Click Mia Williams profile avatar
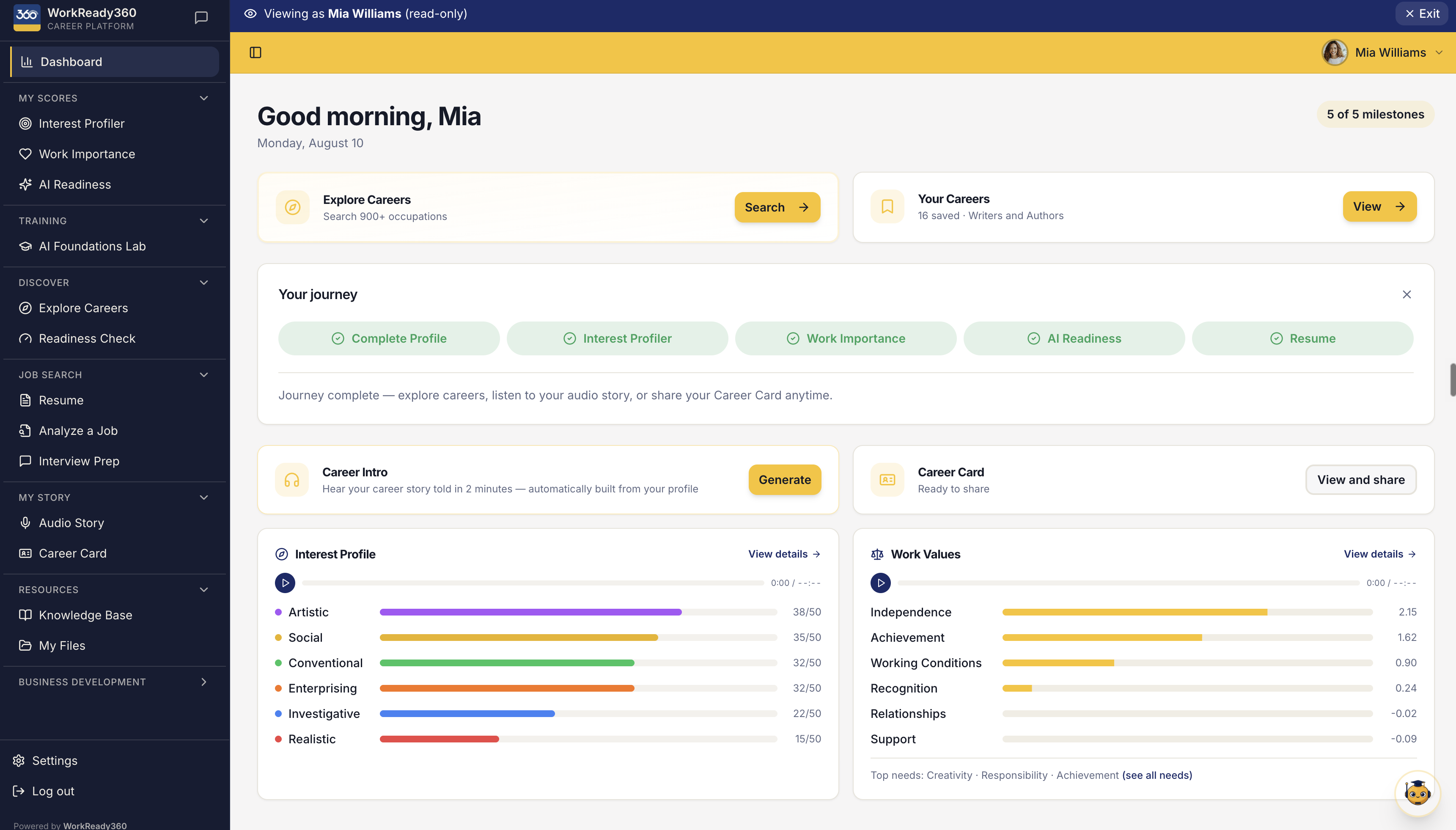This screenshot has height=830, width=1456. coord(1335,52)
